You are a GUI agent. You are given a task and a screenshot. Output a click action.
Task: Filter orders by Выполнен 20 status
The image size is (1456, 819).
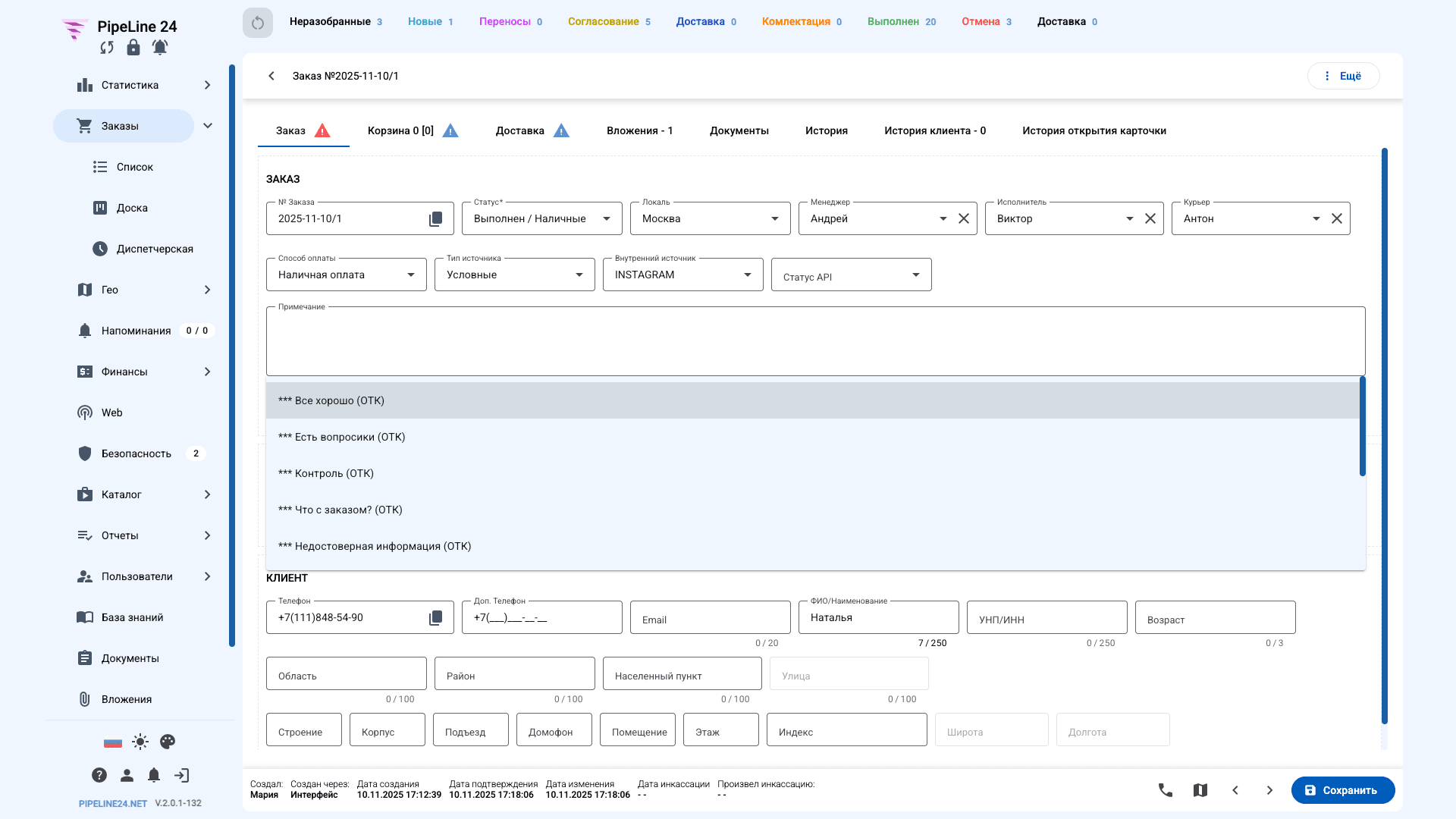(902, 22)
